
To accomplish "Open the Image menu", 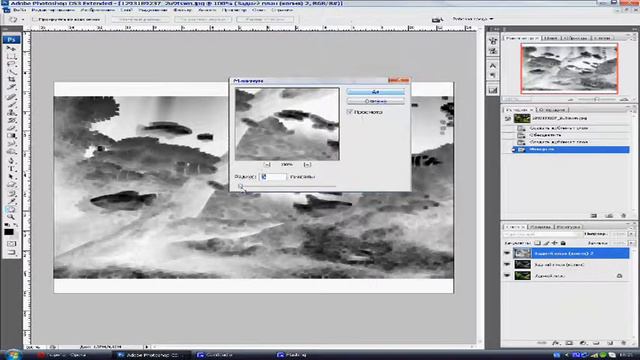I will point(97,10).
